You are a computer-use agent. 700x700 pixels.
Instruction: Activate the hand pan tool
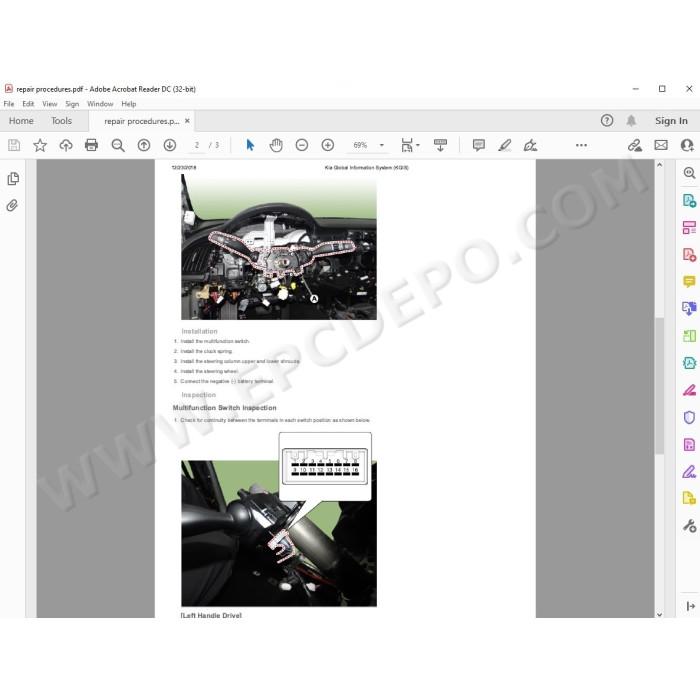coord(276,145)
